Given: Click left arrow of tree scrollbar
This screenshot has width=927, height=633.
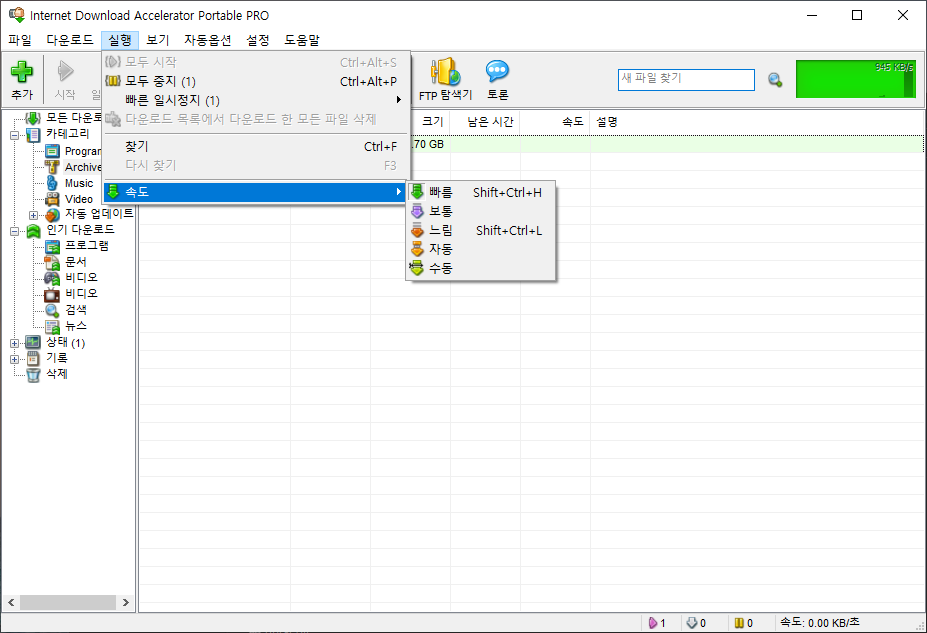Looking at the screenshot, I should click(x=11, y=602).
